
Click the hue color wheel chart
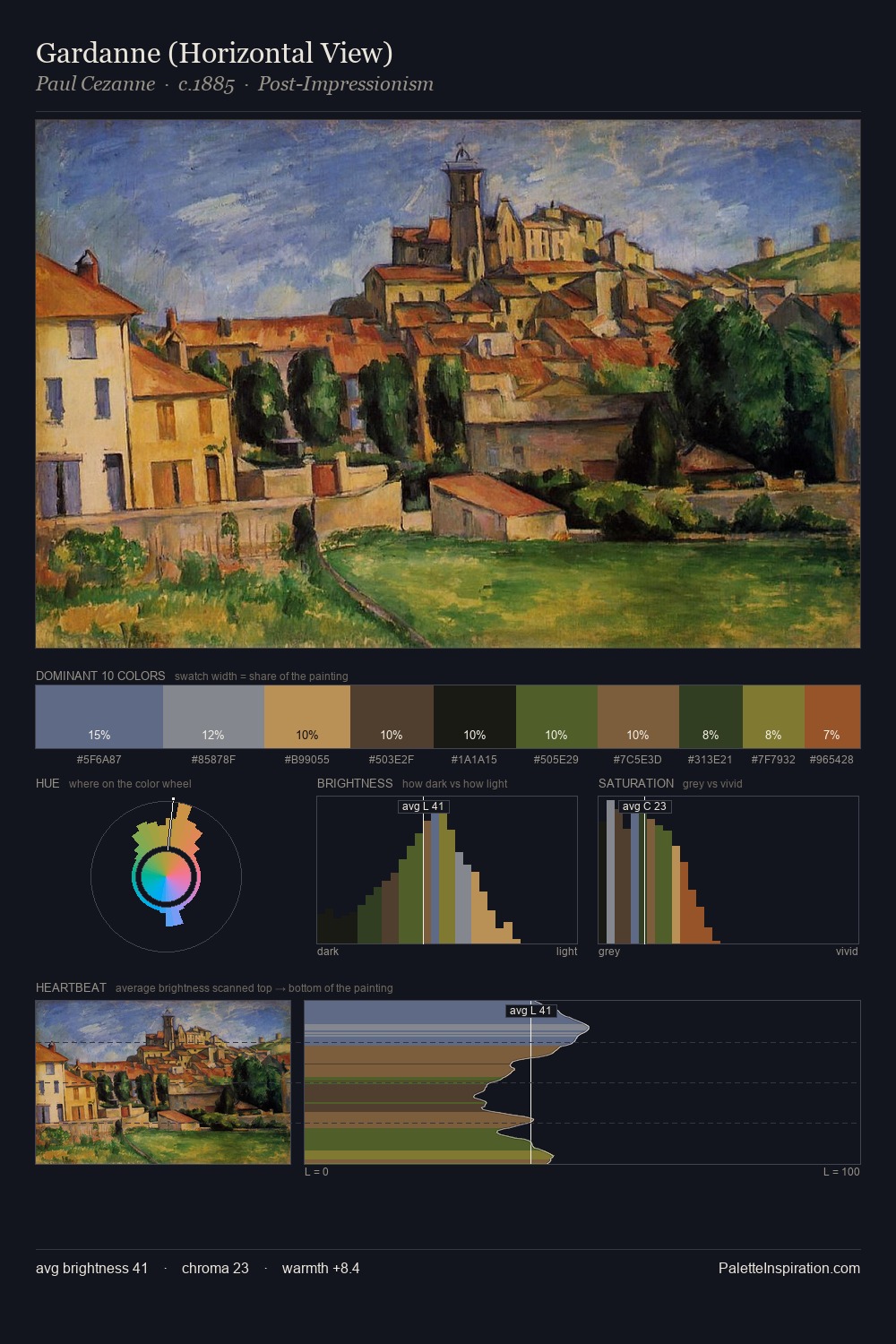click(x=166, y=875)
